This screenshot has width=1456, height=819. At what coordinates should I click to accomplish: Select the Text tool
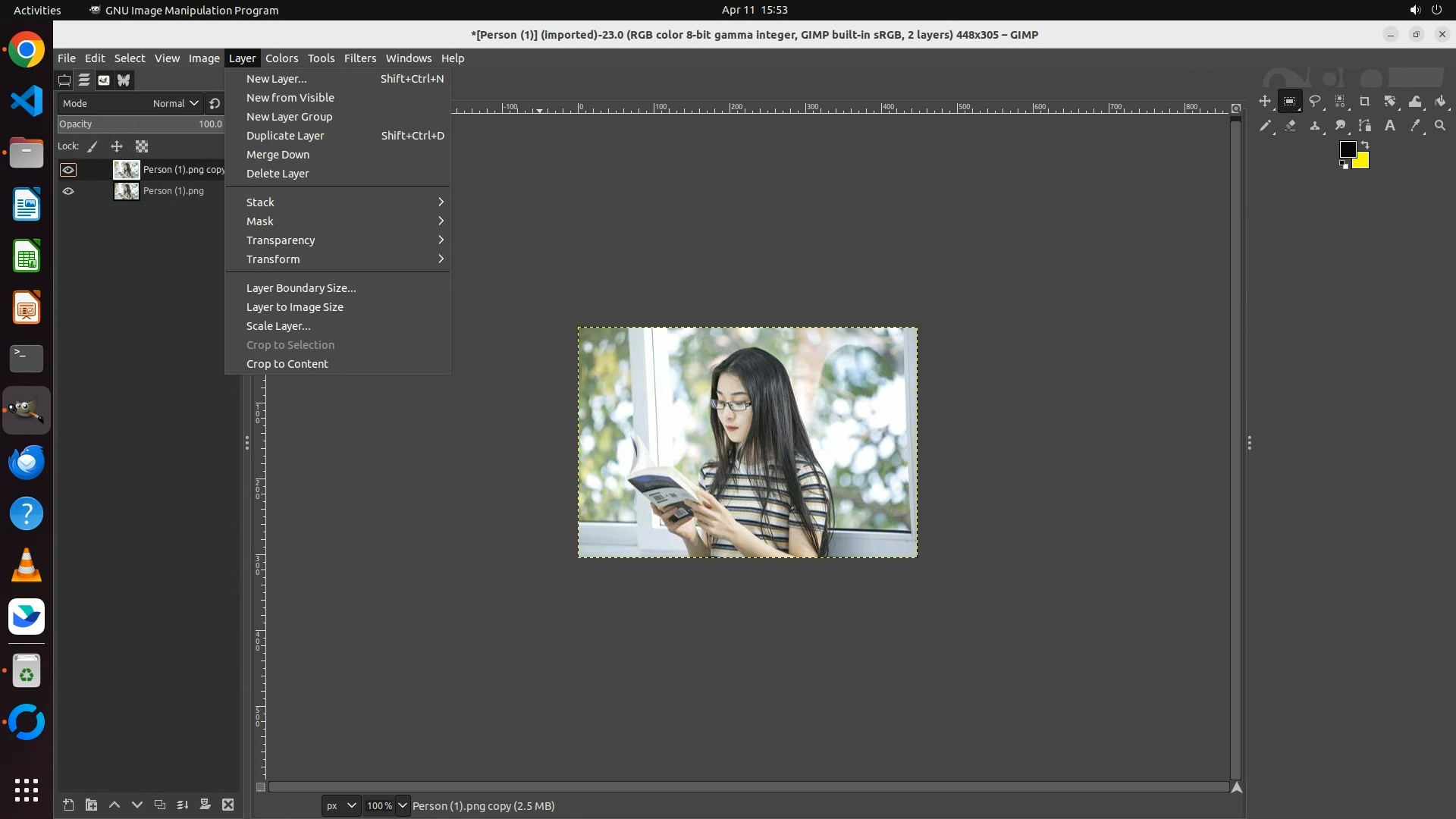(x=1390, y=126)
